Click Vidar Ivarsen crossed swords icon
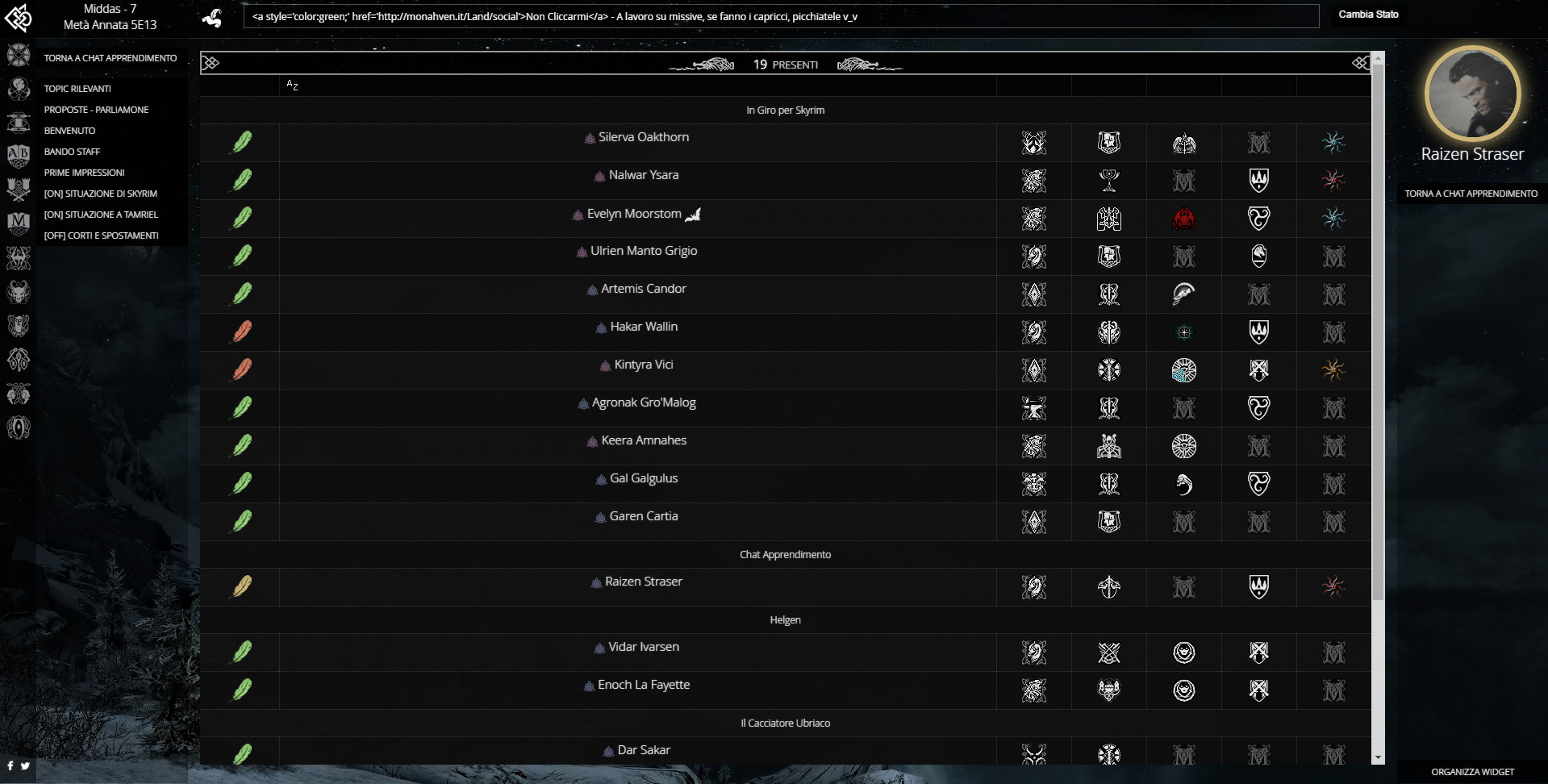The image size is (1548, 784). click(1109, 653)
